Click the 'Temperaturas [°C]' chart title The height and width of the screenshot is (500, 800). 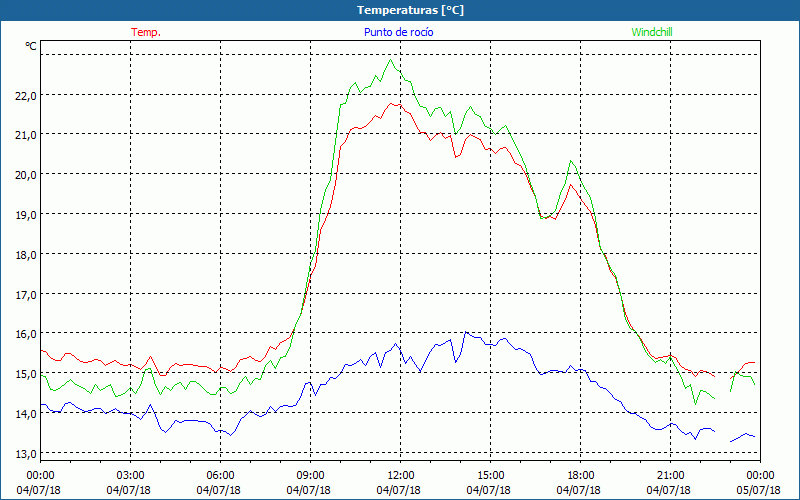click(410, 10)
